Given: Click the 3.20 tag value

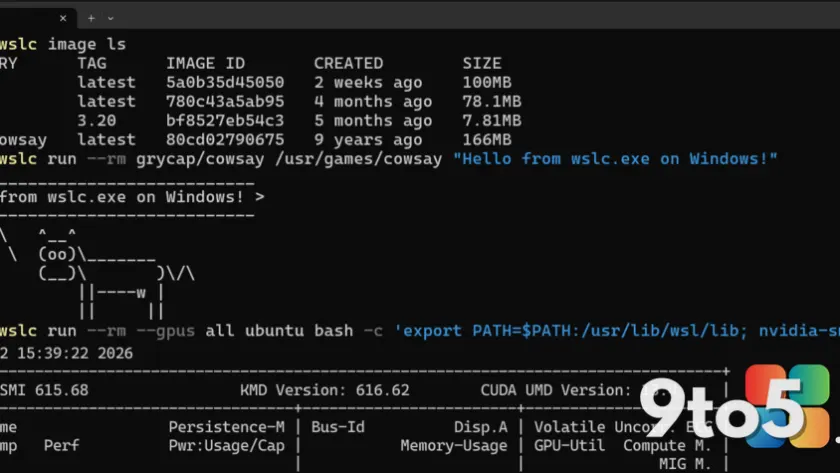Looking at the screenshot, I should (96, 121).
